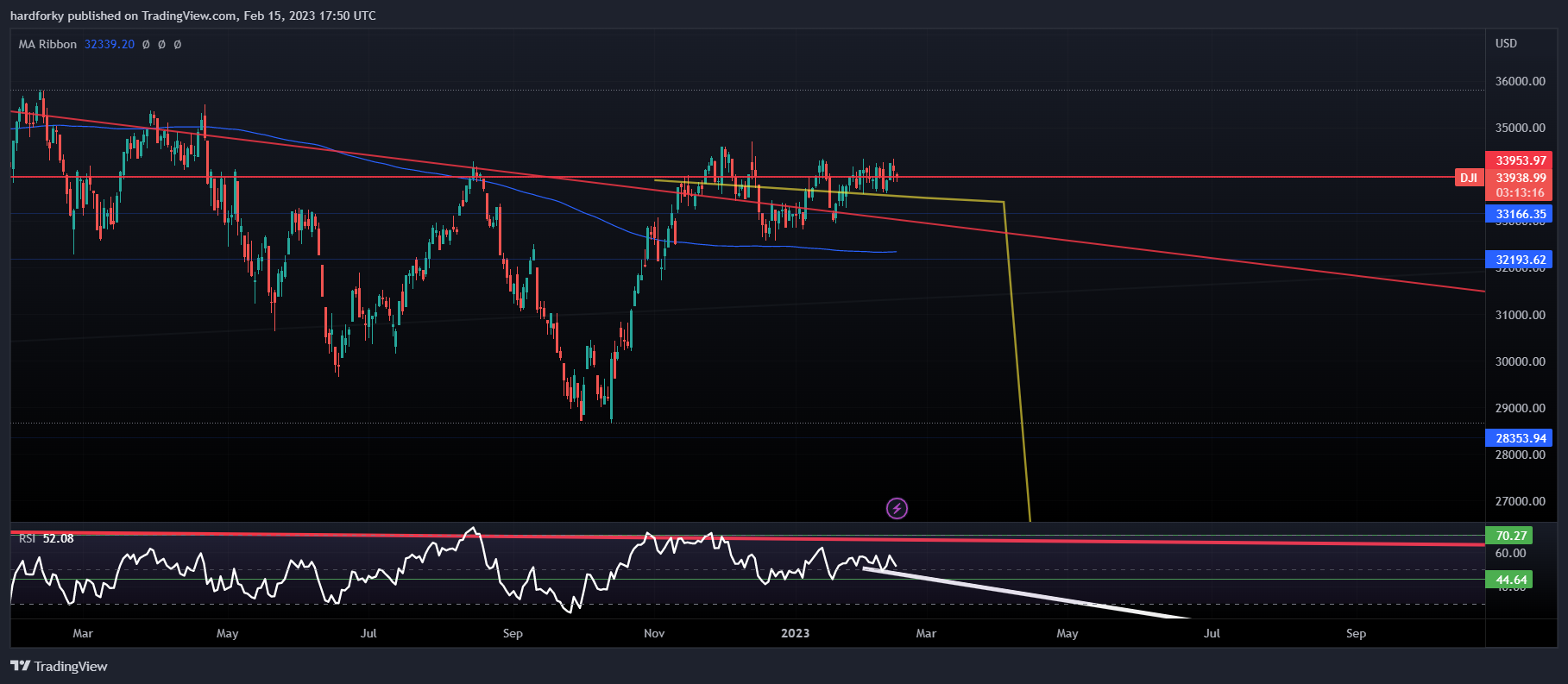
Task: Click the 35000.00 price scale label
Action: 1521,128
